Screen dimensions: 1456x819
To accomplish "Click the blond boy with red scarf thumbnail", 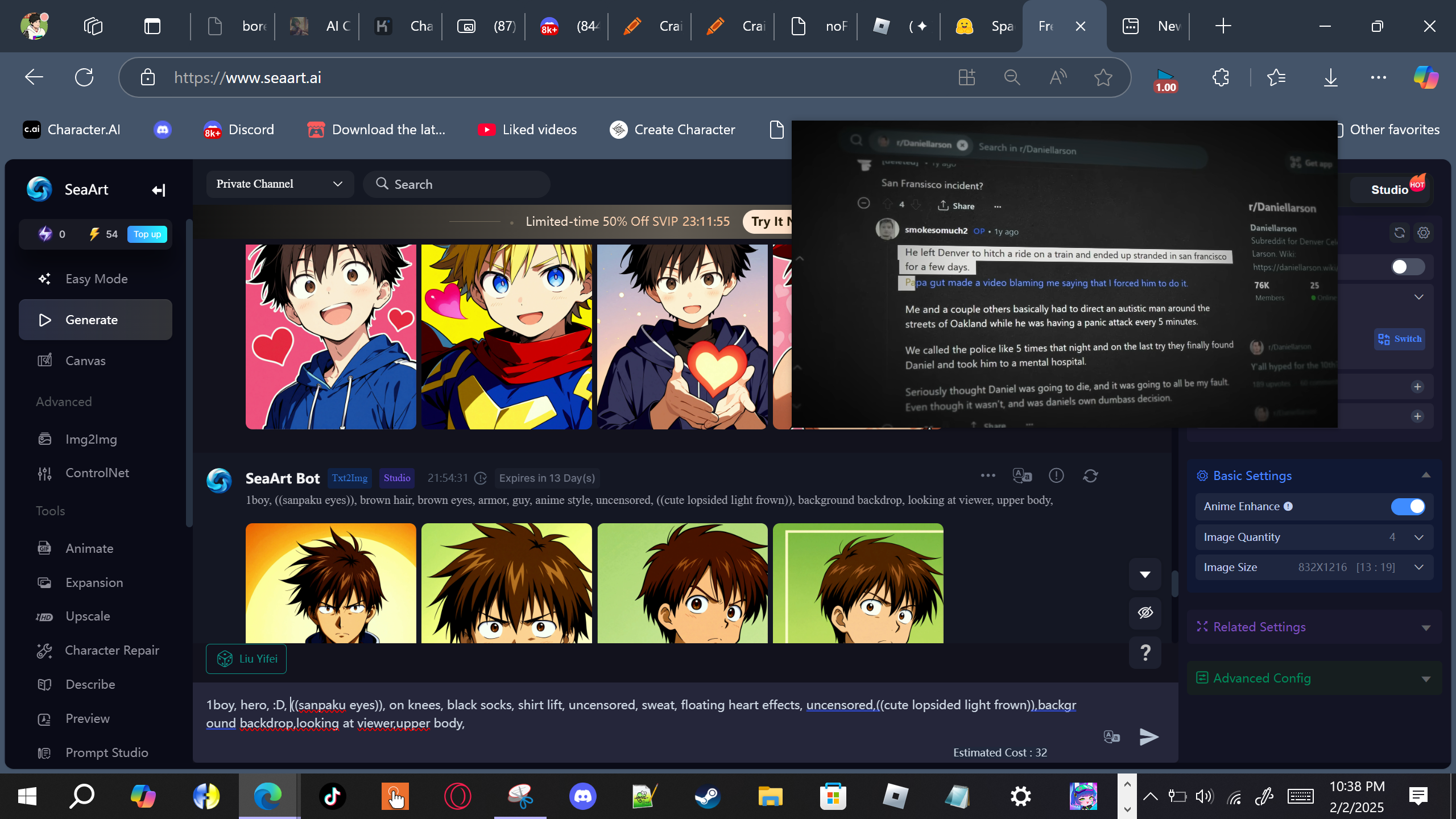I will pyautogui.click(x=506, y=337).
